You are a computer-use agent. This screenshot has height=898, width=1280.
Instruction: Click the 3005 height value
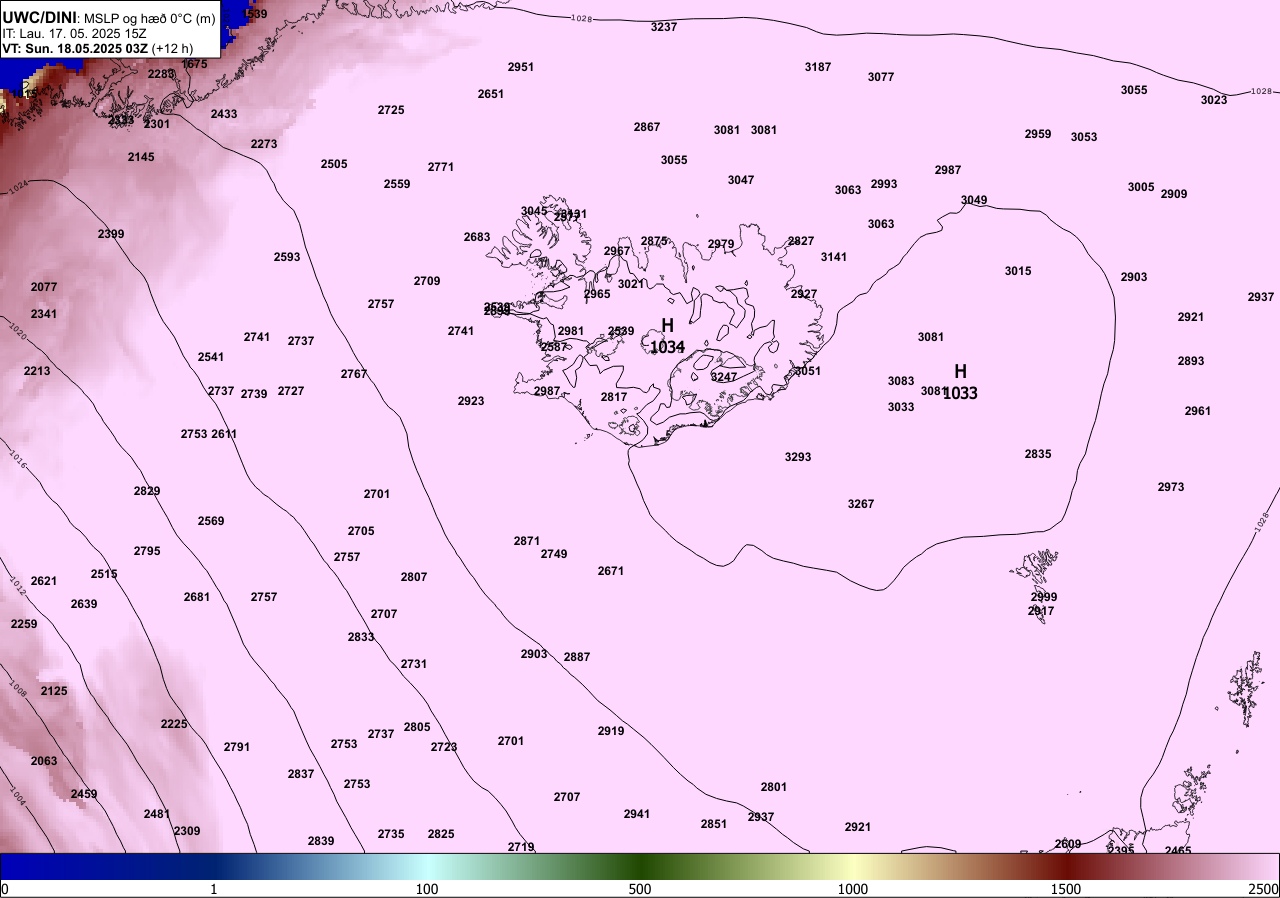point(1141,187)
